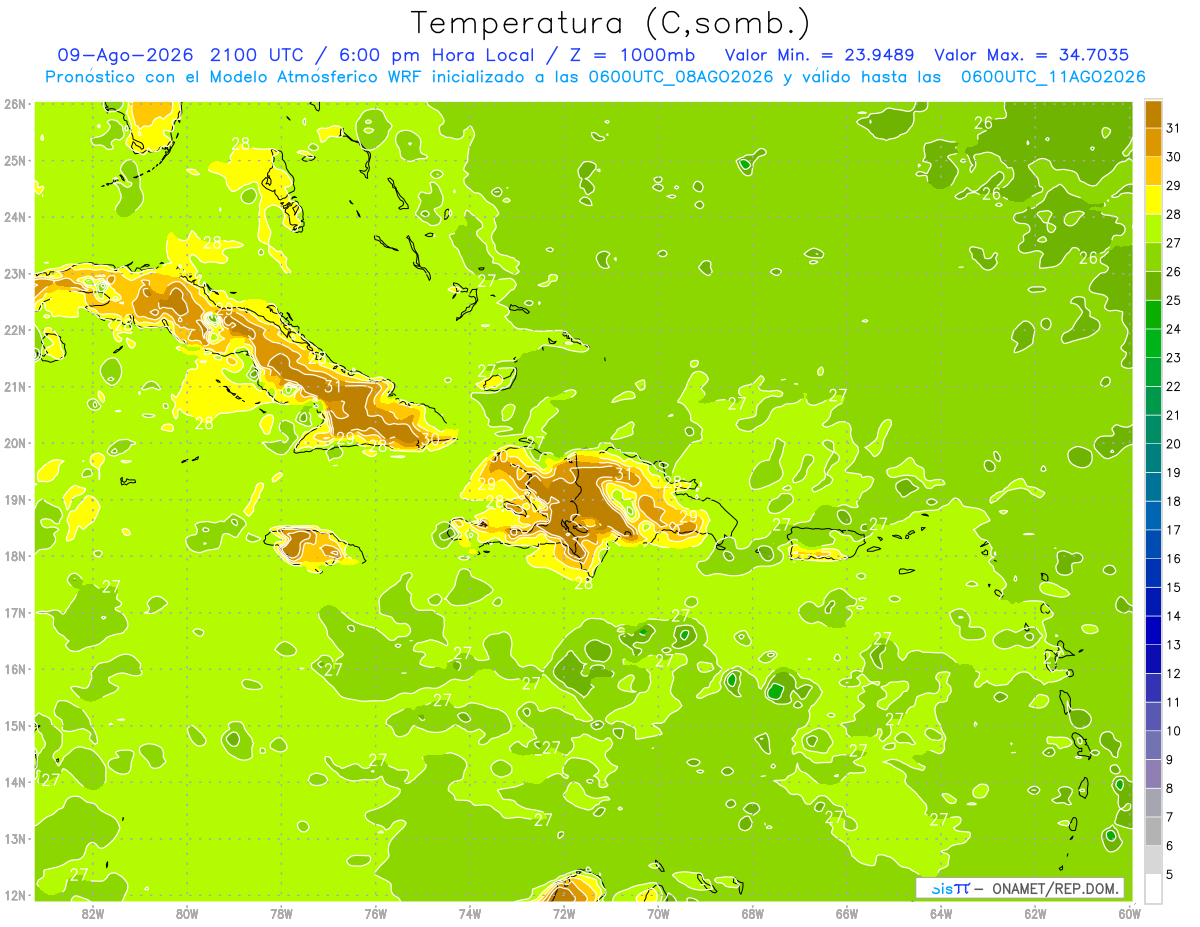Viewport: 1200px width, 927px height.
Task: Select the "Z = 1000mb" level text
Action: (629, 55)
